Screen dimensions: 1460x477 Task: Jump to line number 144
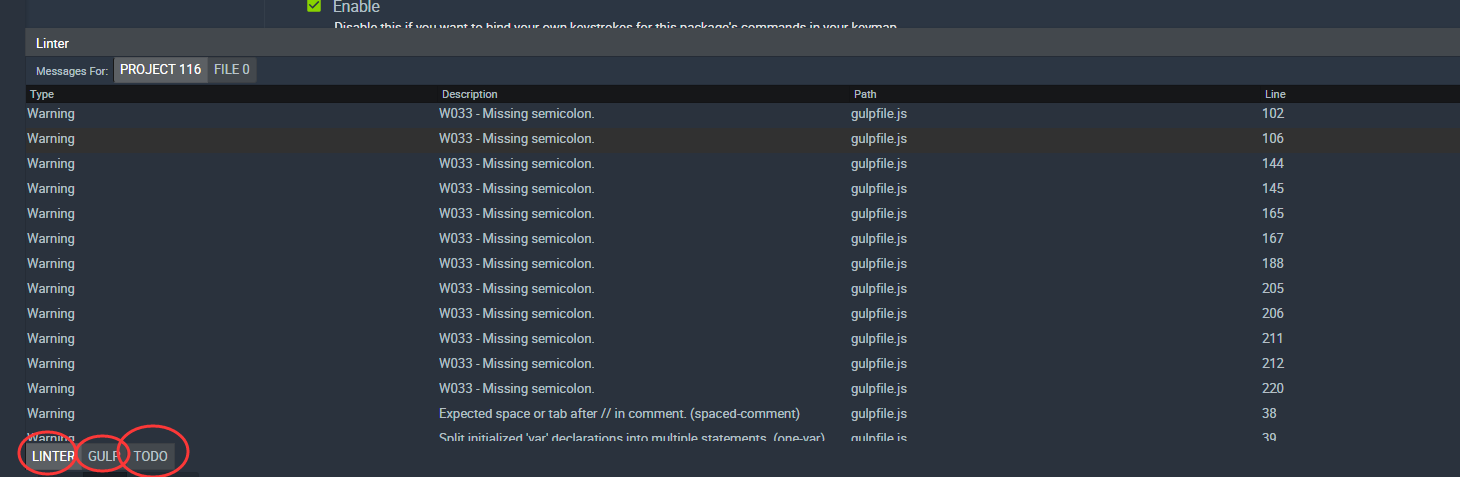coord(1273,163)
